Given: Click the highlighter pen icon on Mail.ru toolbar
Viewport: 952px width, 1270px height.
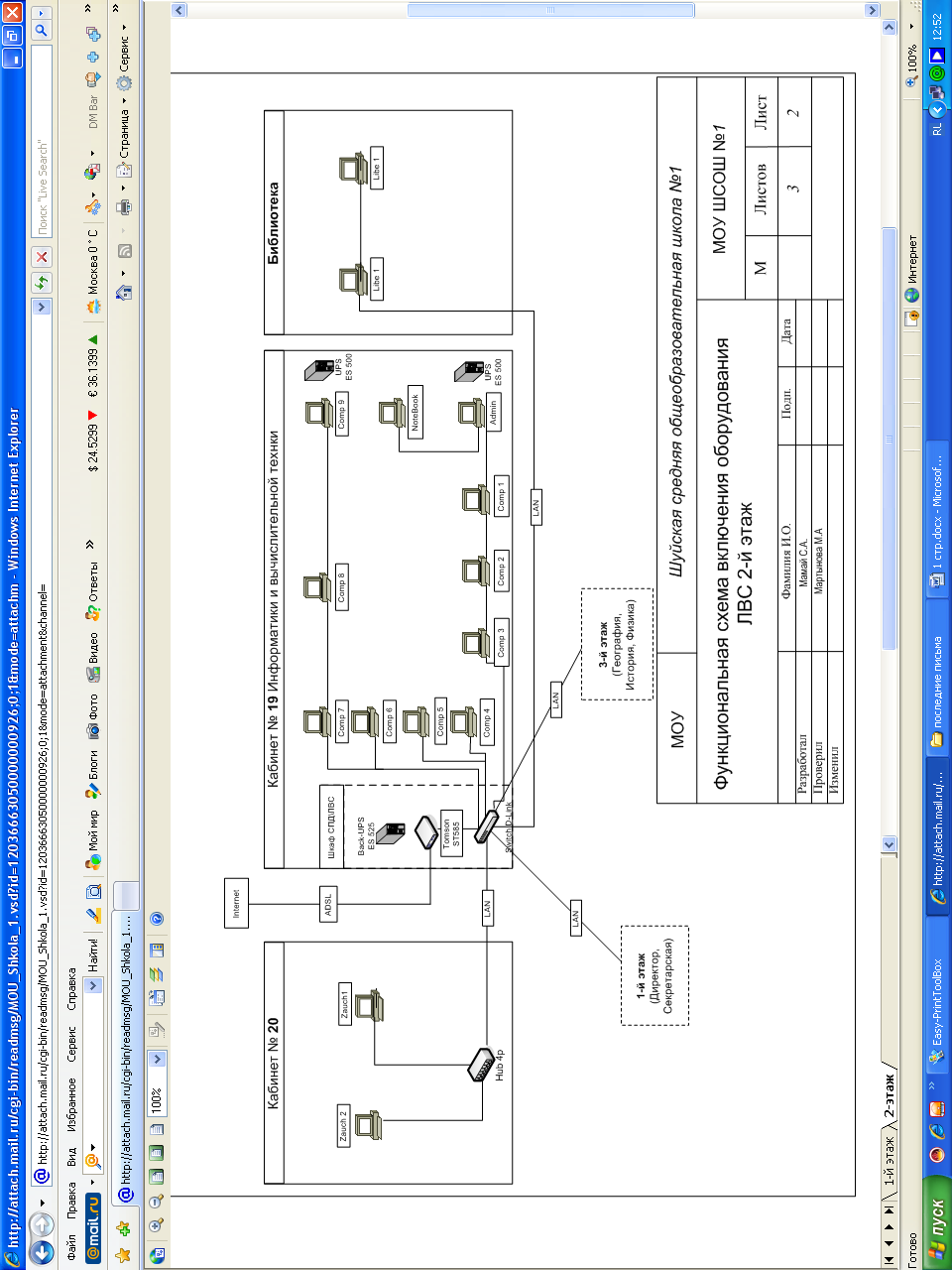Looking at the screenshot, I should coord(94,914).
